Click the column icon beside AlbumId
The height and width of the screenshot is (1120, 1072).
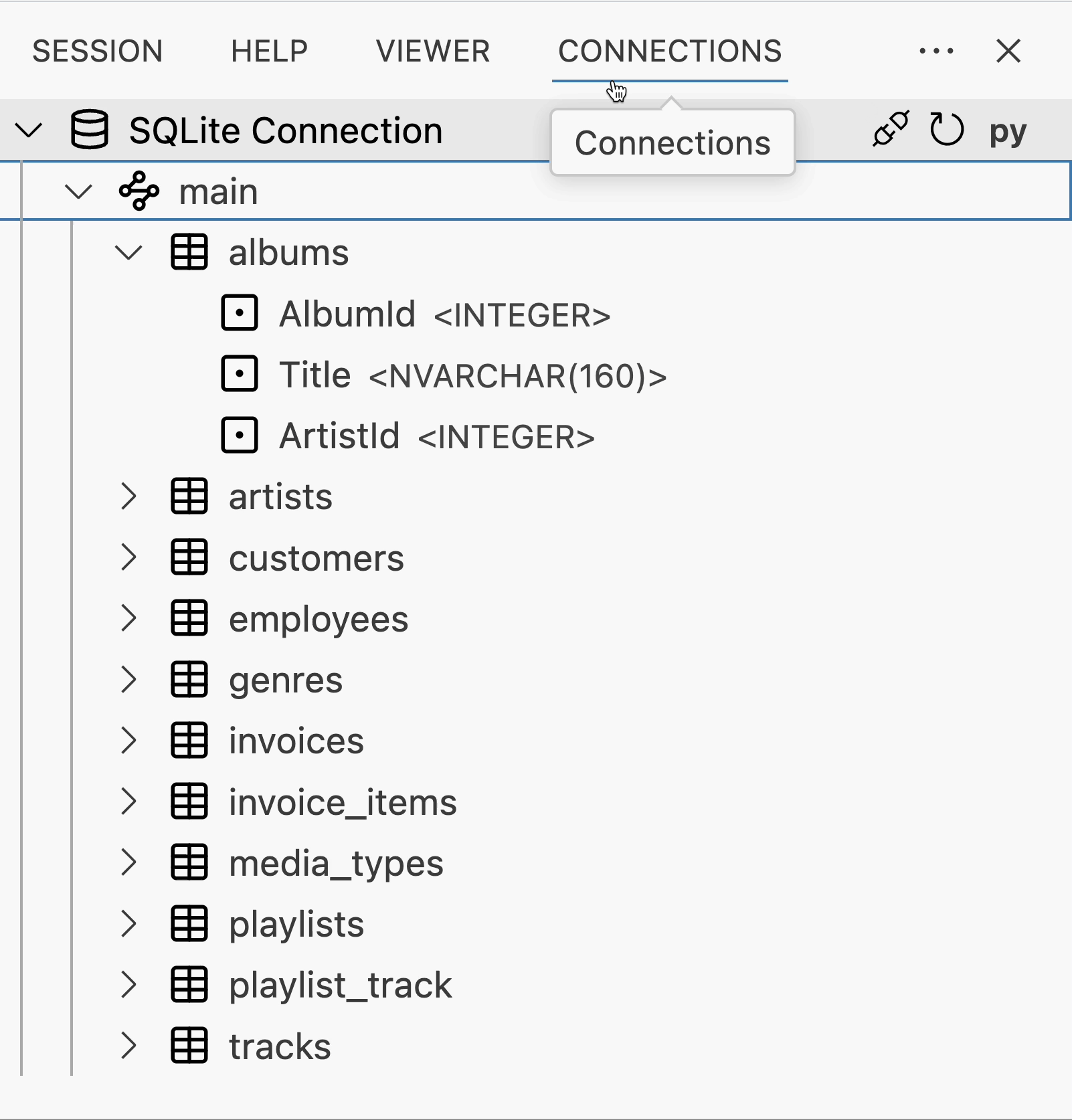[x=240, y=313]
